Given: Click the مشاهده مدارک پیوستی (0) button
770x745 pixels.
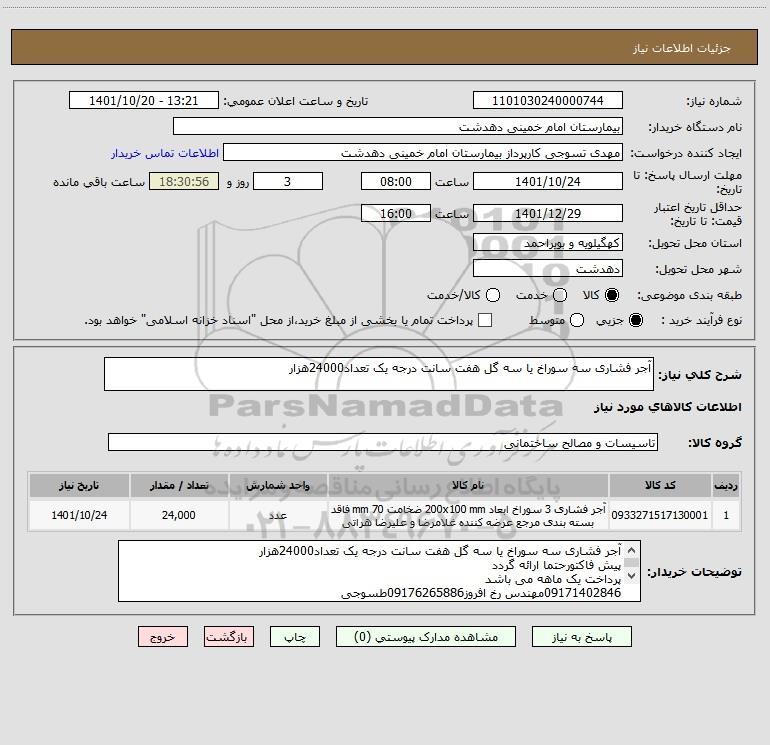Looking at the screenshot, I should [426, 637].
